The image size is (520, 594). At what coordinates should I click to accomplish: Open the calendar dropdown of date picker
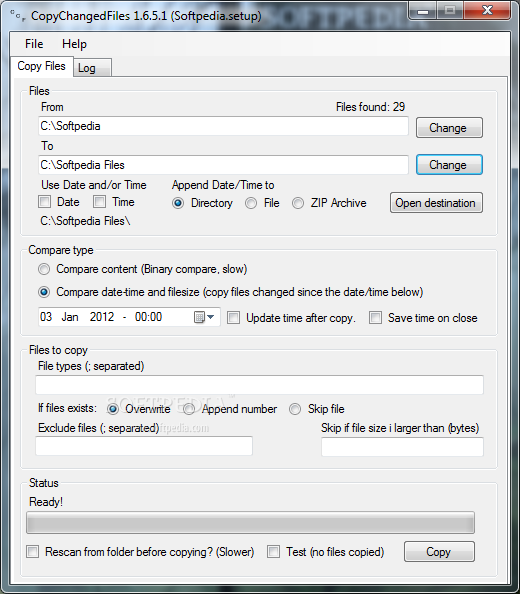click(x=205, y=317)
